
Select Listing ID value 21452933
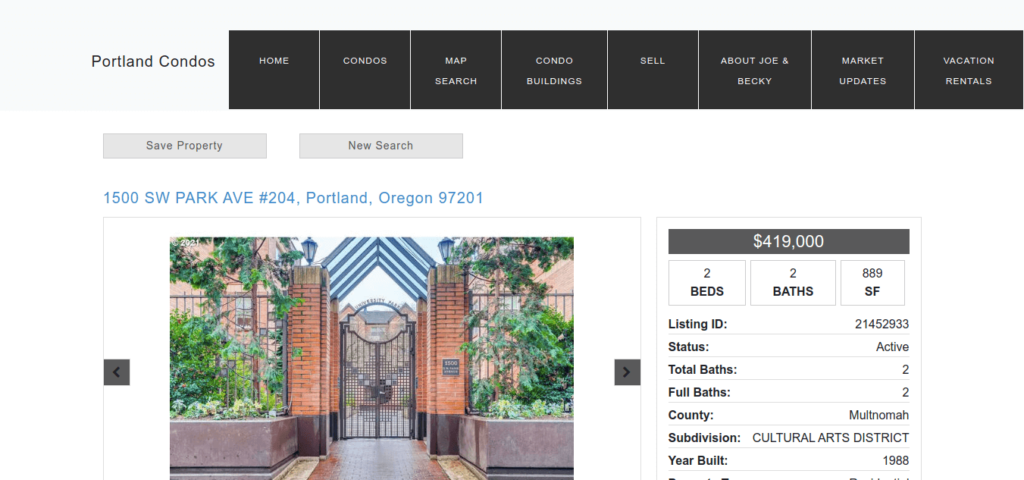tap(882, 325)
